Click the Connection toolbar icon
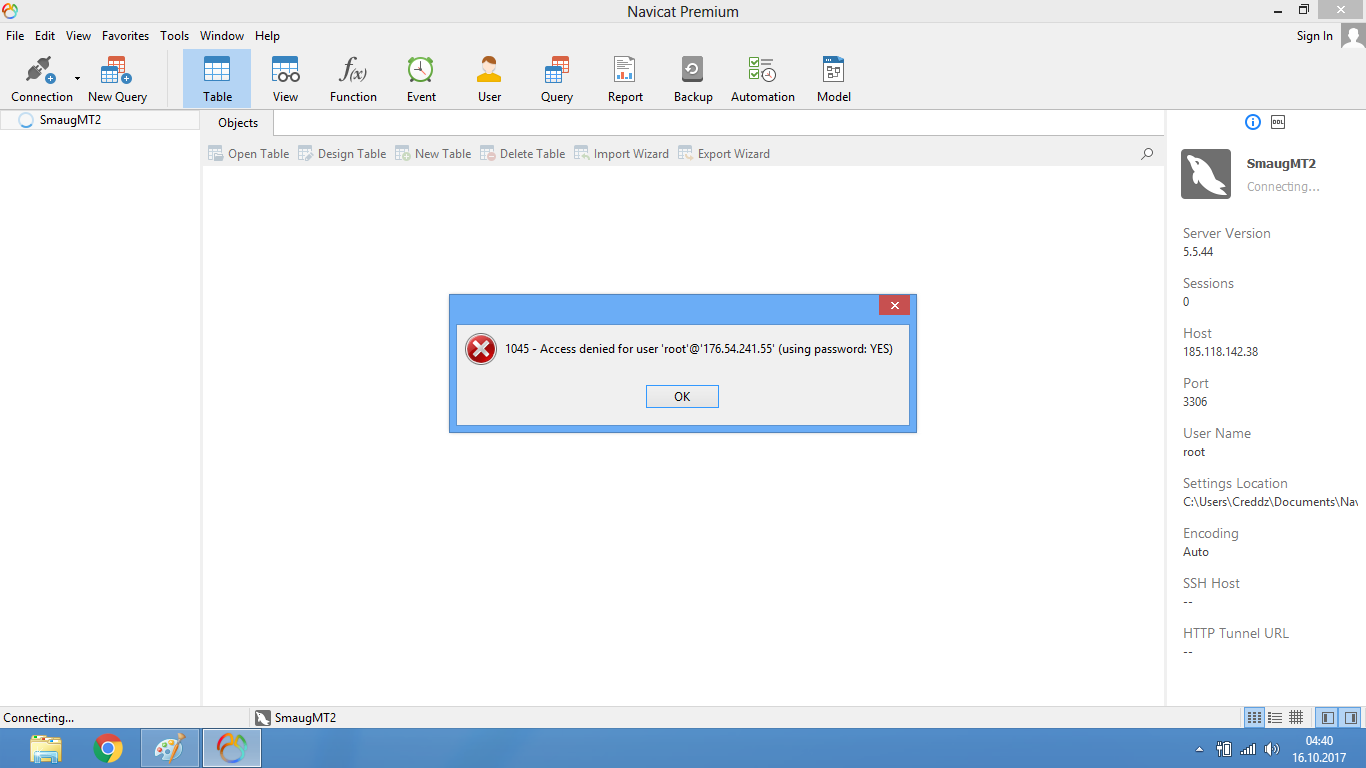 [41, 79]
